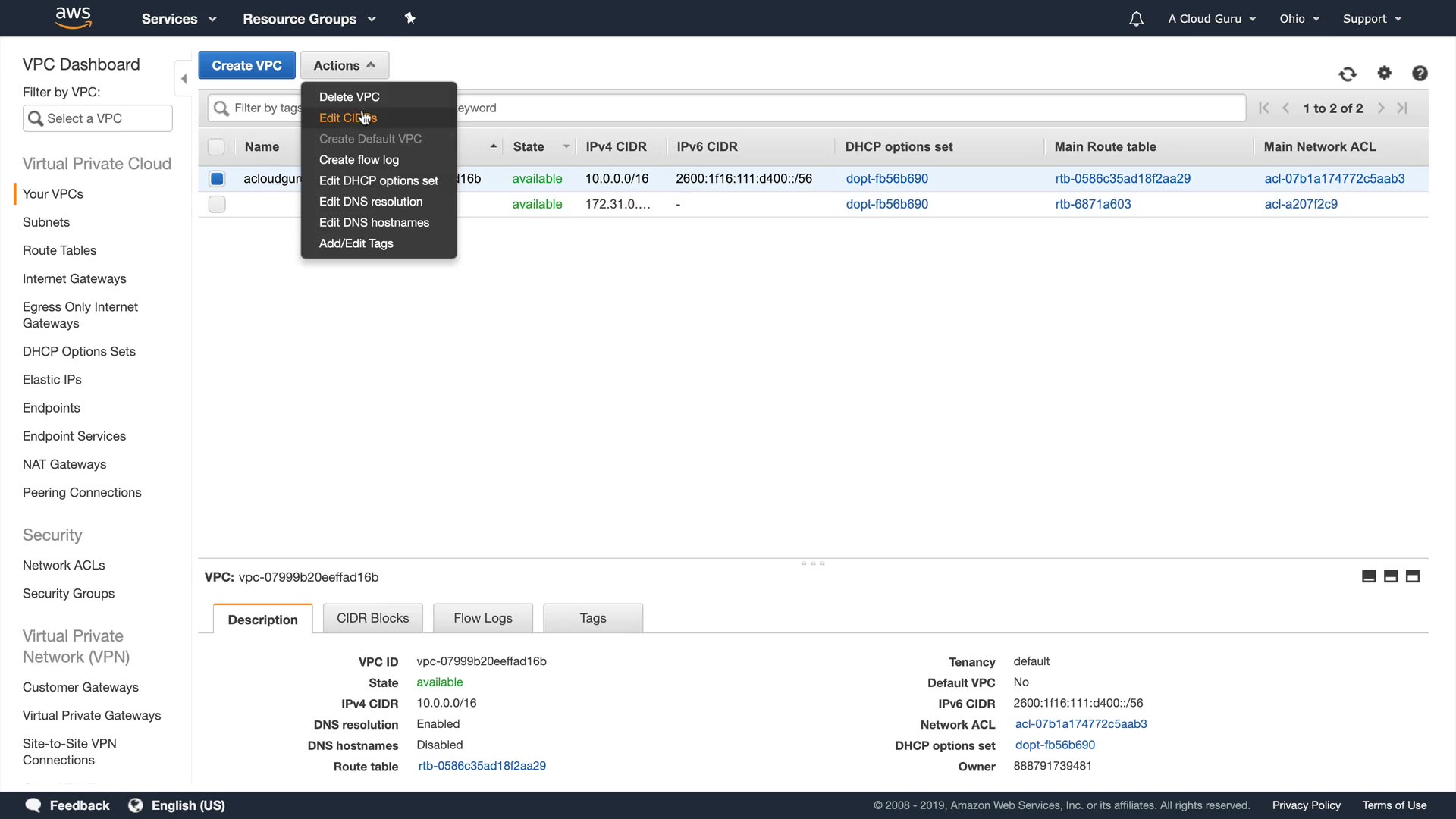Click the Select a VPC filter field
Screen dimensions: 1456x819
[98, 118]
